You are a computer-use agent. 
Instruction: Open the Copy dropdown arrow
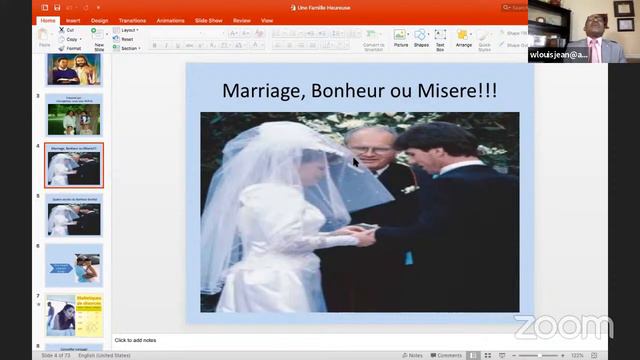(81, 39)
